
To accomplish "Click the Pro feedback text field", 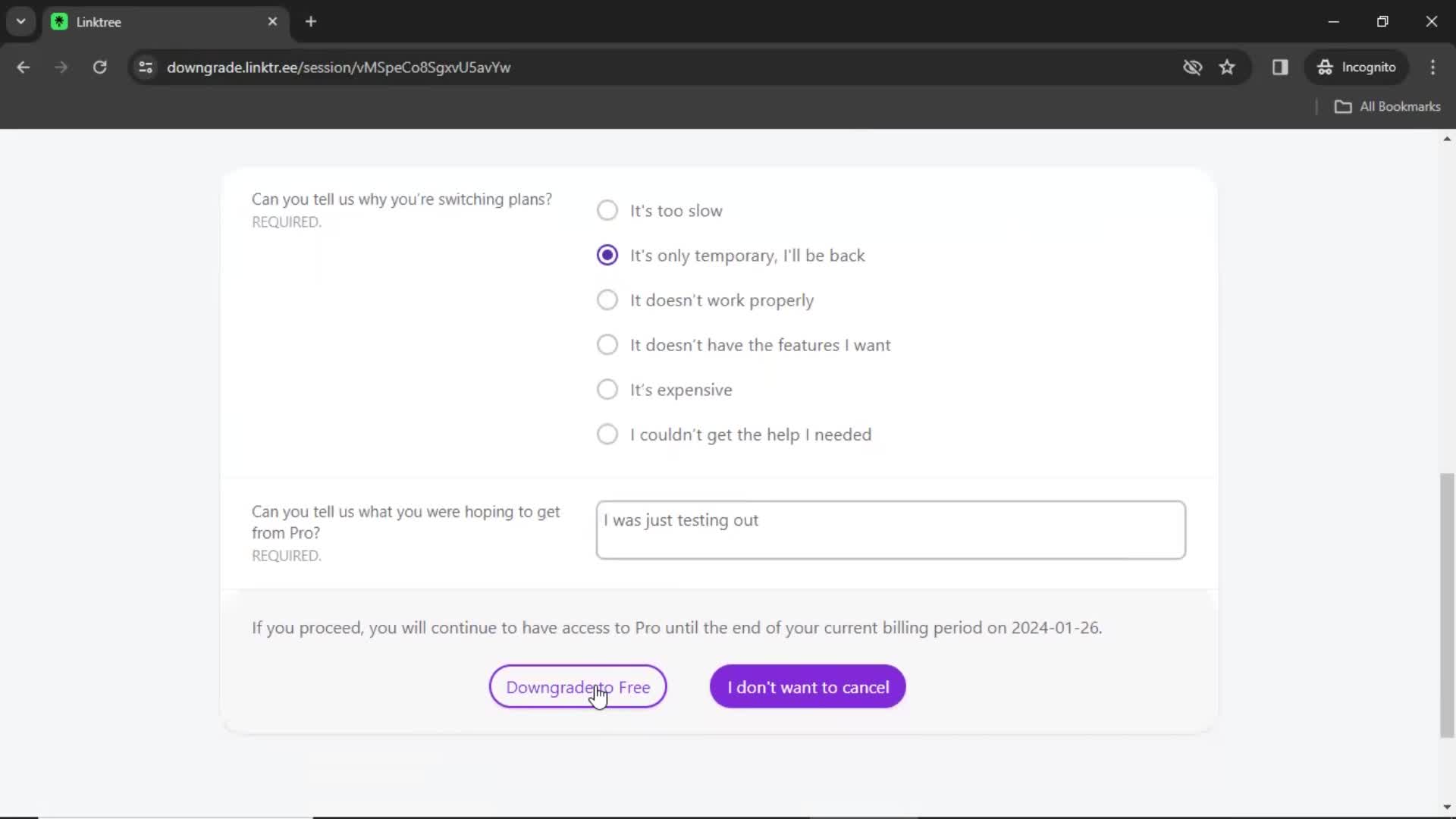I will (x=890, y=530).
